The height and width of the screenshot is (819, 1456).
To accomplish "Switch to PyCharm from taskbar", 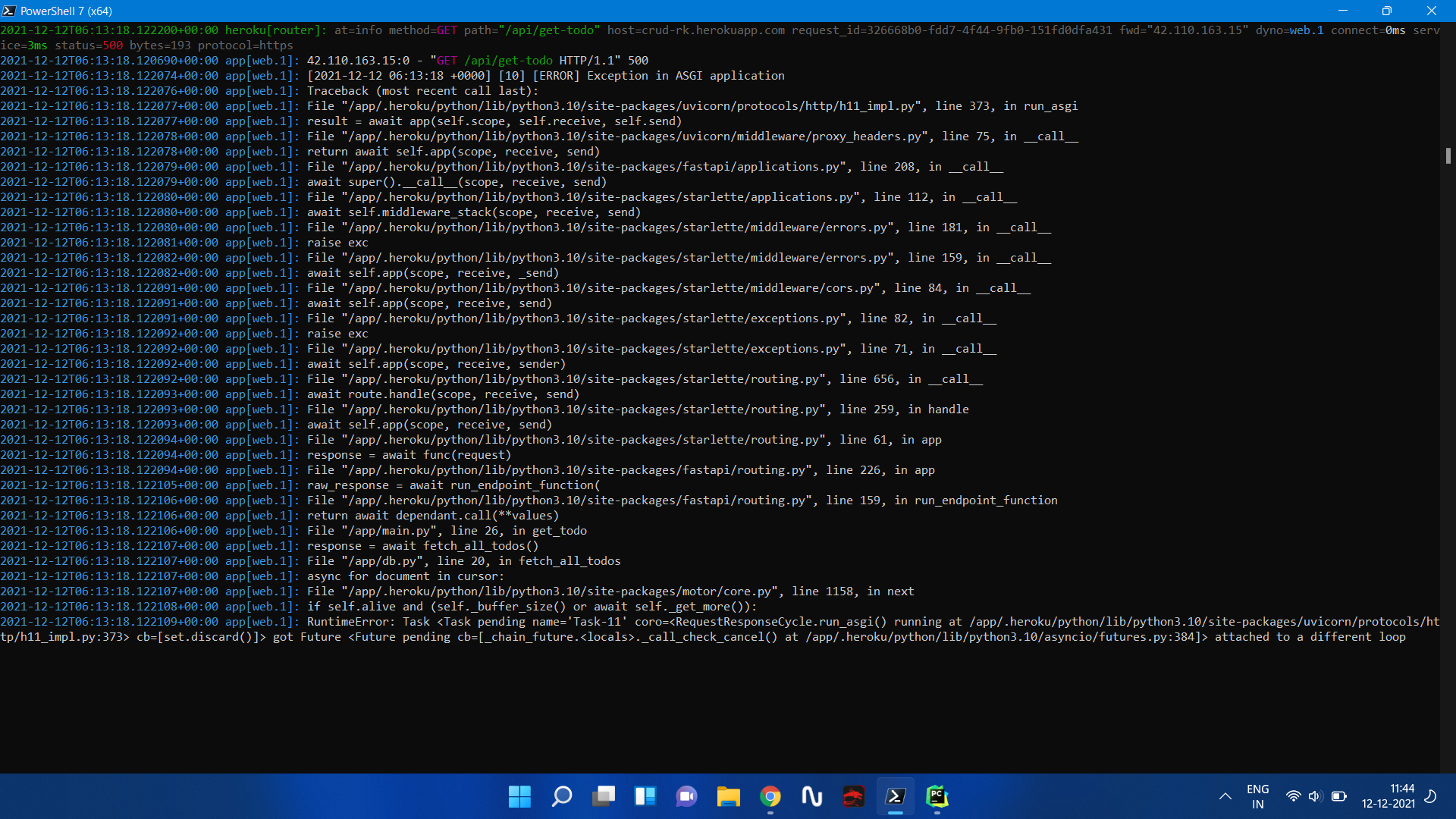I will click(x=937, y=796).
